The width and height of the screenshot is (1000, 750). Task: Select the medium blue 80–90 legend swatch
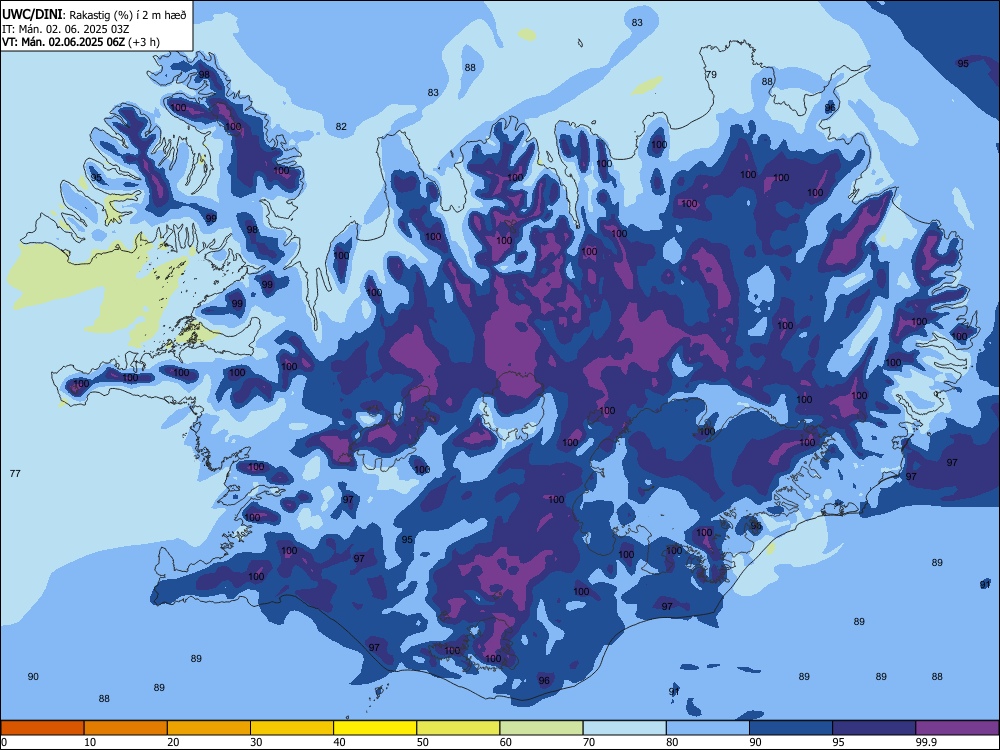click(x=708, y=728)
